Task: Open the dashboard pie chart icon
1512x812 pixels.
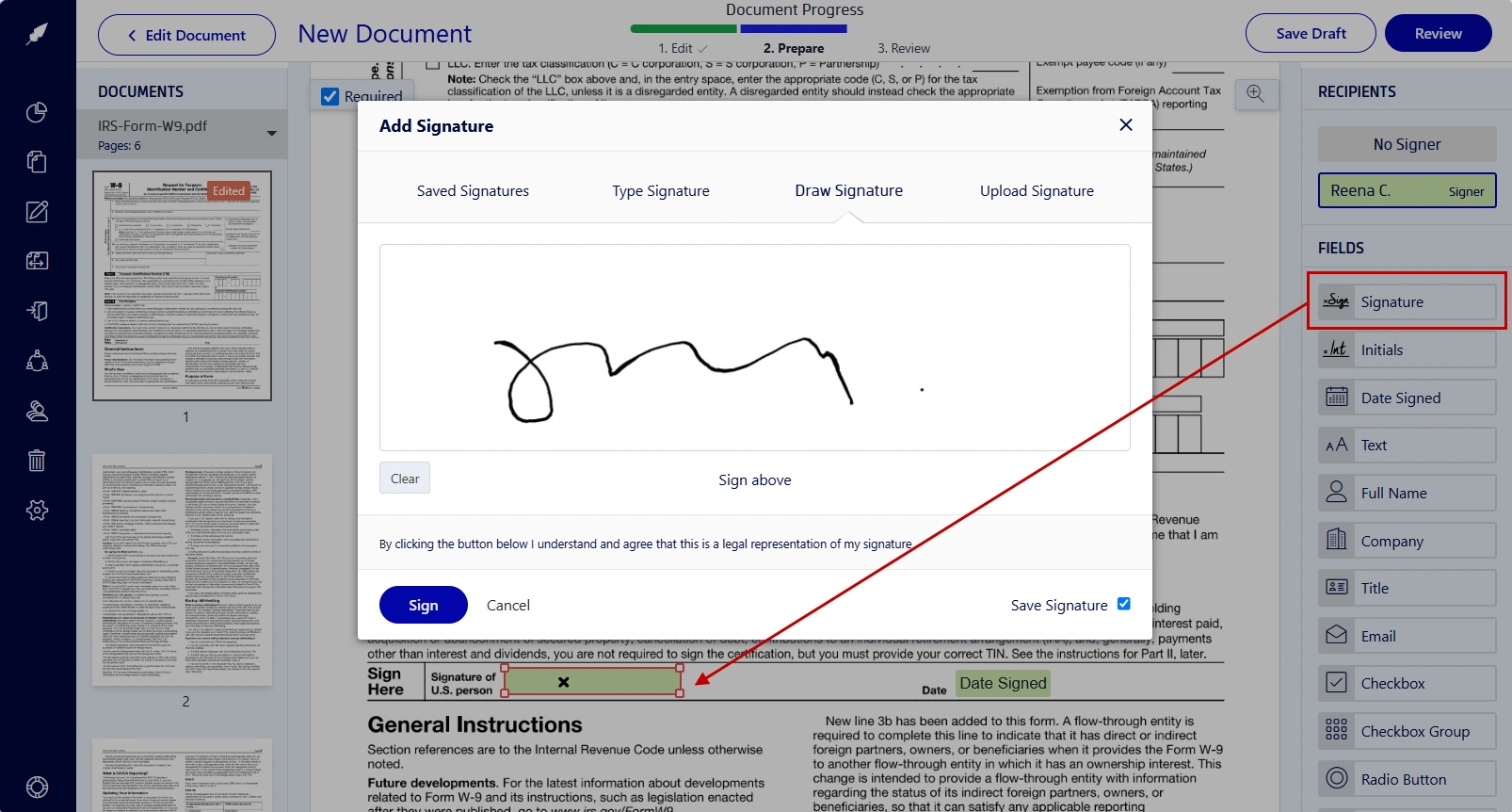Action: 37,112
